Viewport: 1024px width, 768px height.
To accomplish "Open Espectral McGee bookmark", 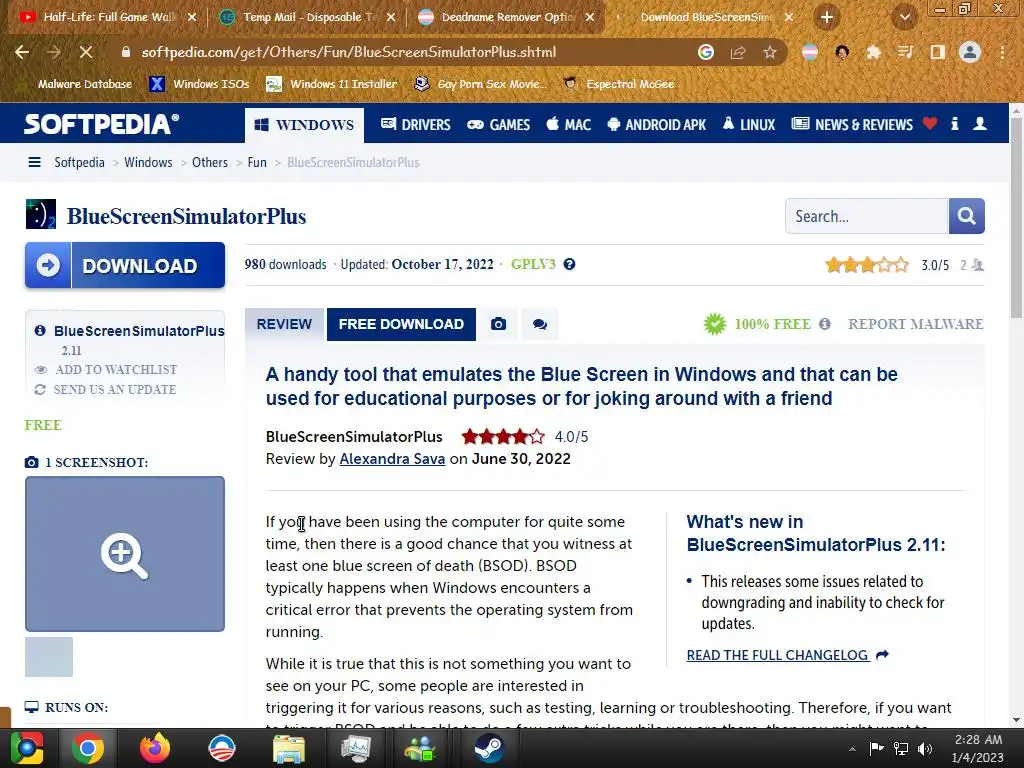I will coord(619,84).
